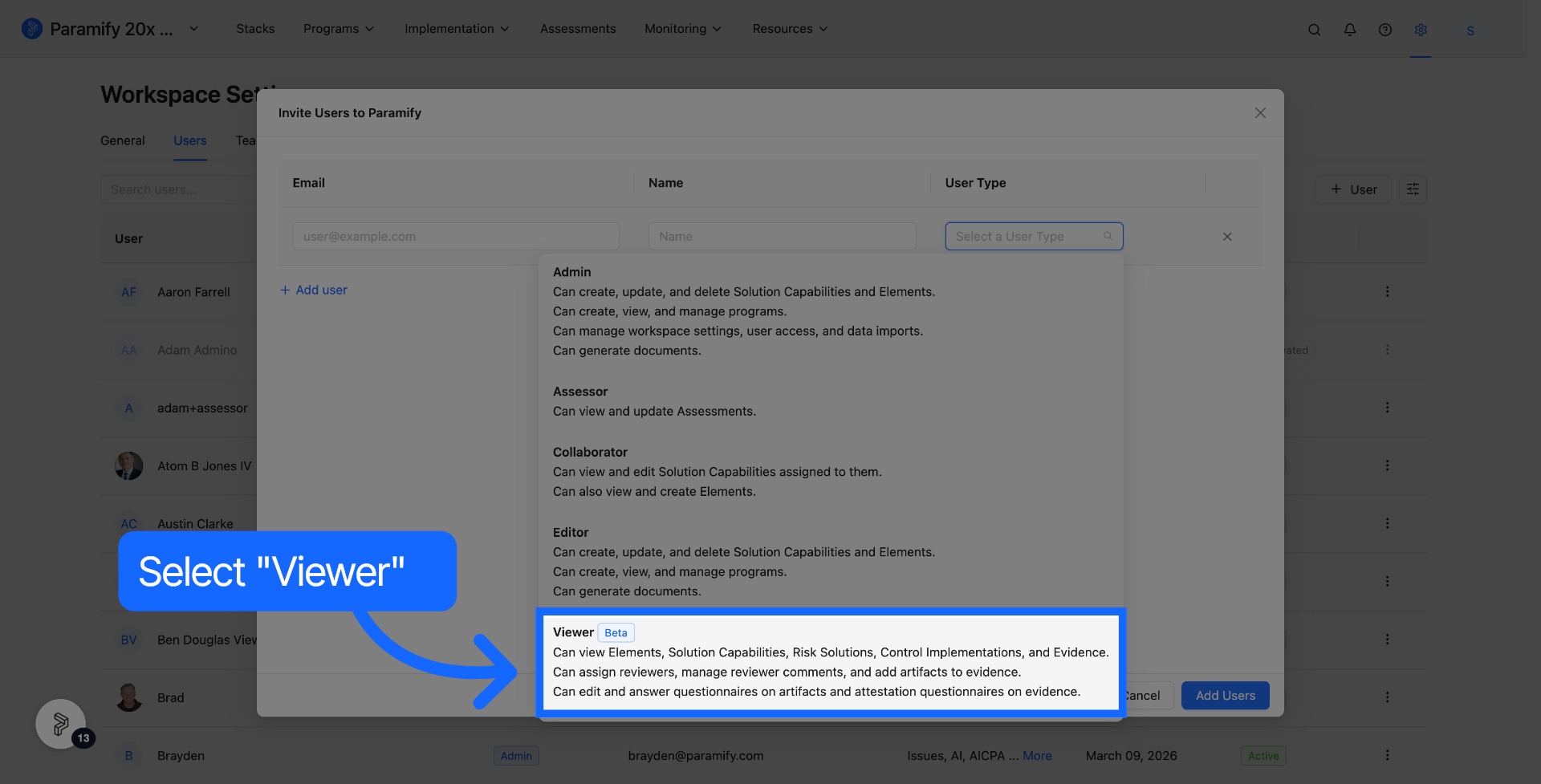This screenshot has height=784, width=1541.
Task: Open the Assessments page
Action: click(x=578, y=29)
